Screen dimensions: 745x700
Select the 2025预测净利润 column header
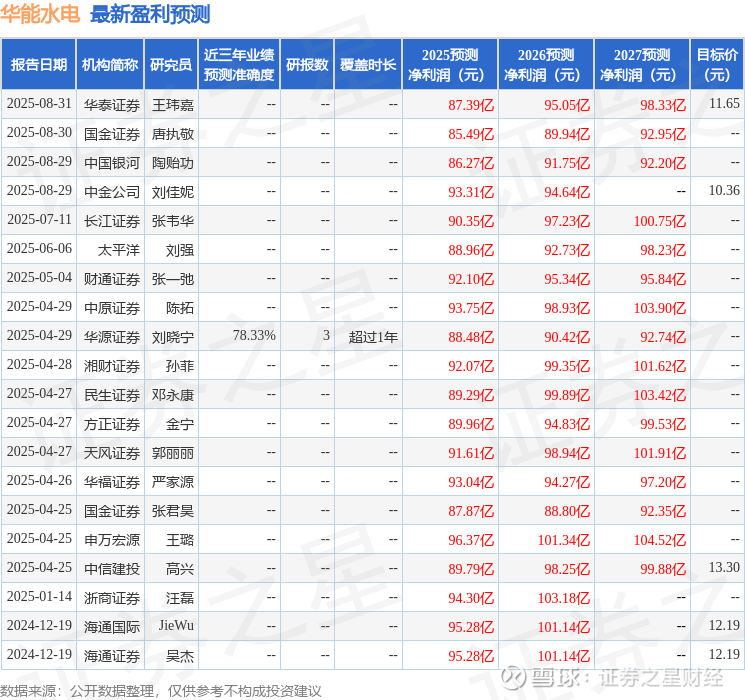[x=450, y=65]
